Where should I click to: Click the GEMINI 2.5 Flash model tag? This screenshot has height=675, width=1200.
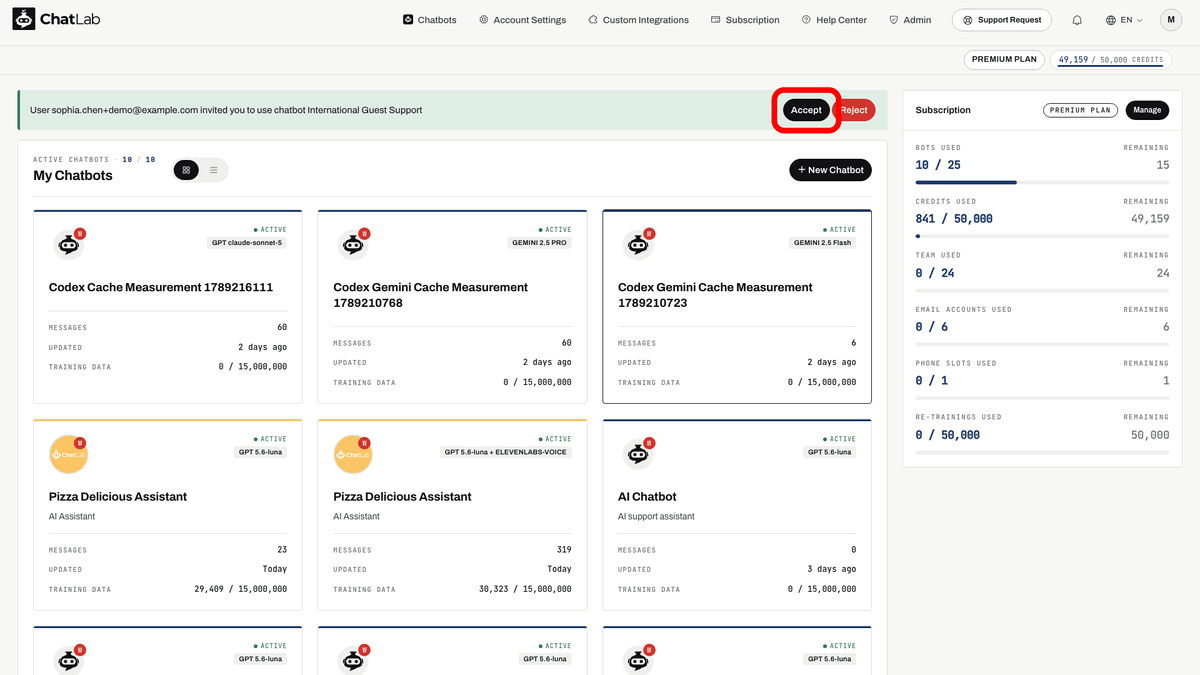[823, 242]
